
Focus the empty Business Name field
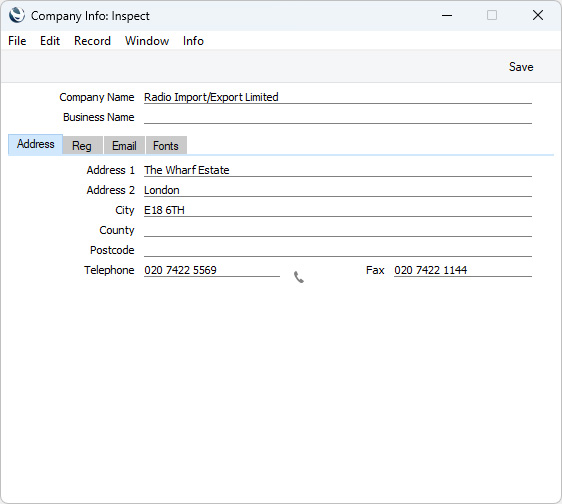[x=338, y=117]
